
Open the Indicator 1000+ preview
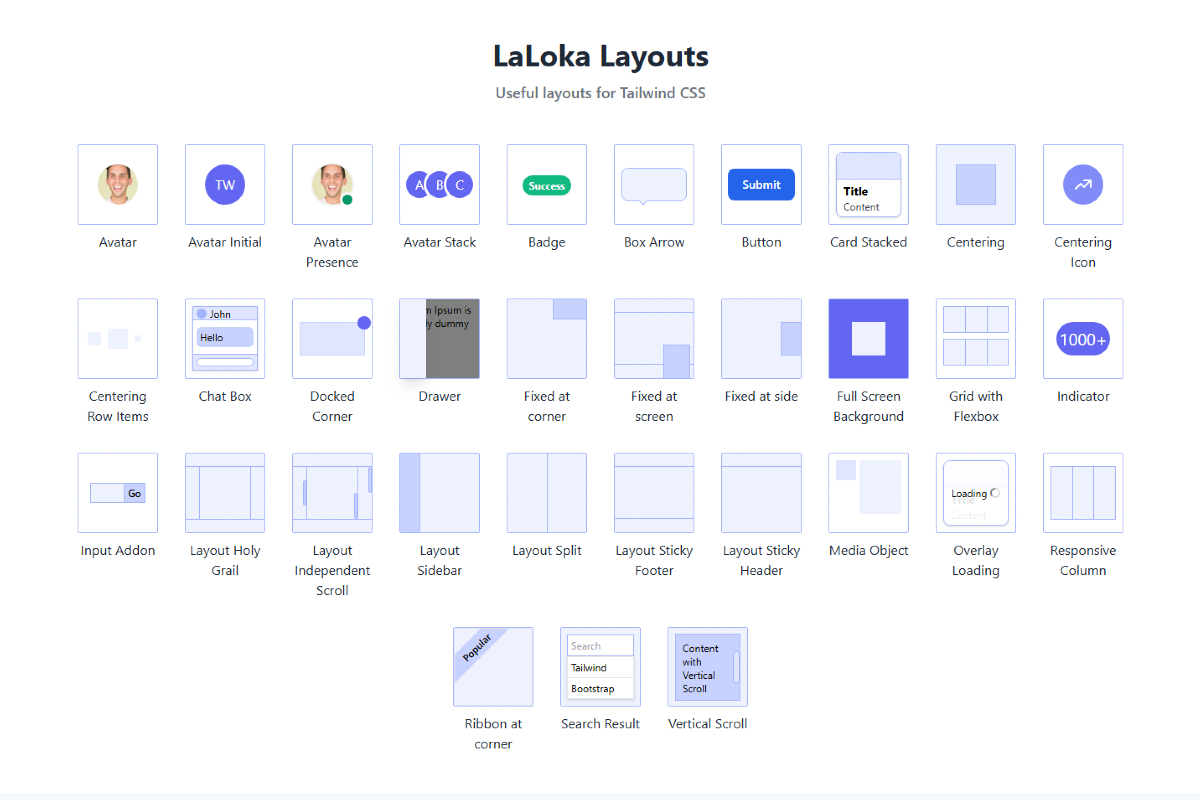click(x=1083, y=338)
